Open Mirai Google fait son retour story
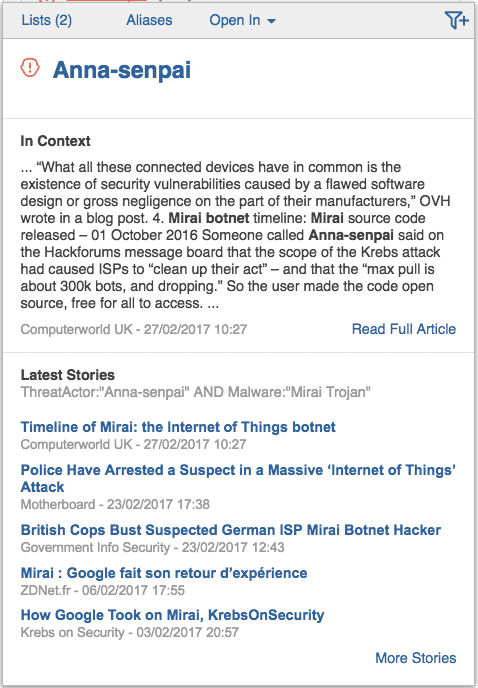This screenshot has width=478, height=688. tap(164, 573)
